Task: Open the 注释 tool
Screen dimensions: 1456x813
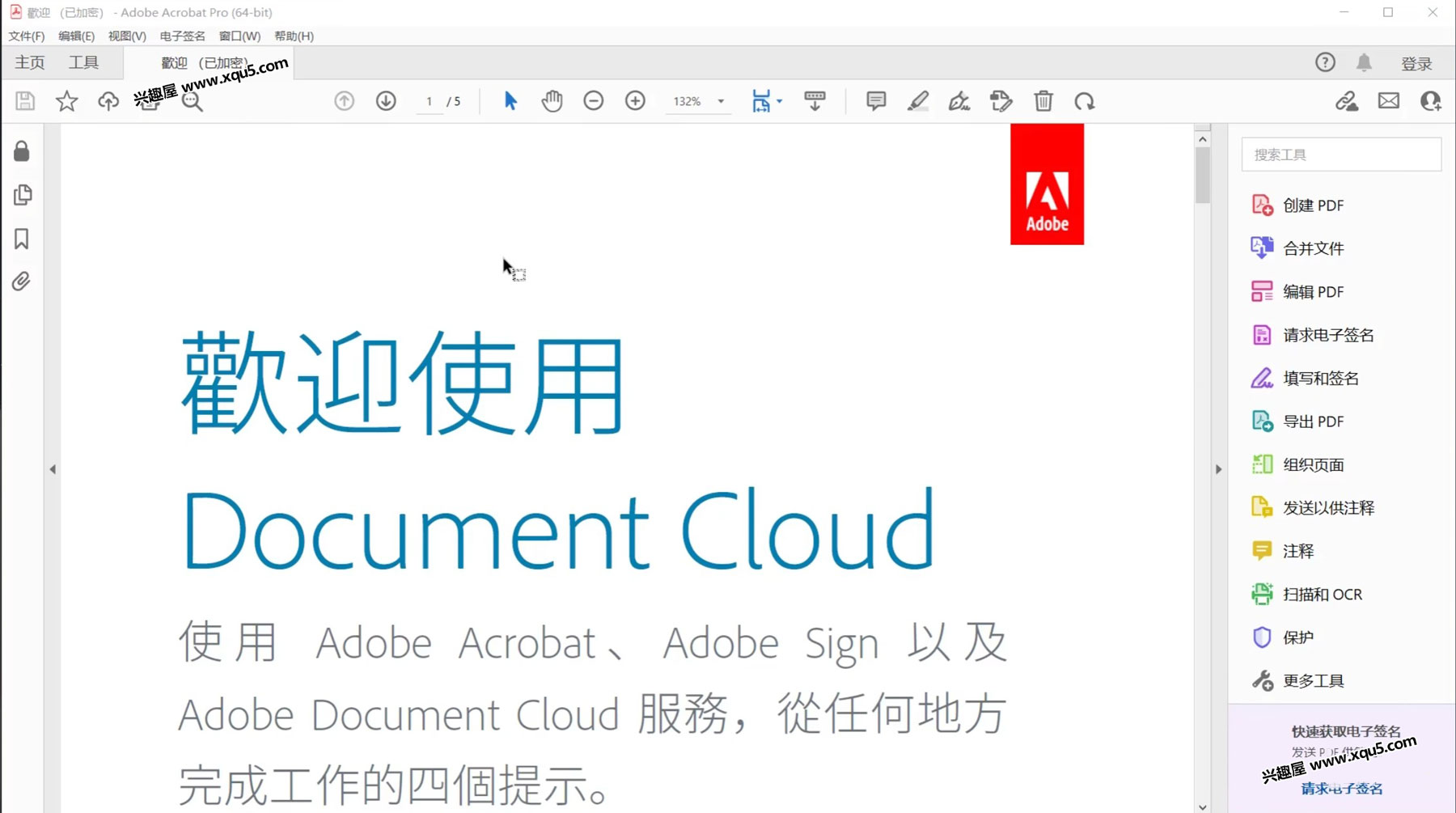Action: pos(1283,551)
